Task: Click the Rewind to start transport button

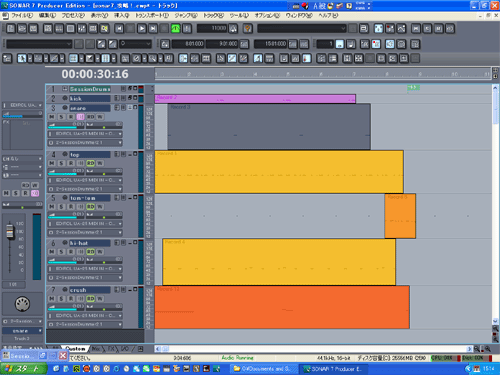Action: click(119, 29)
